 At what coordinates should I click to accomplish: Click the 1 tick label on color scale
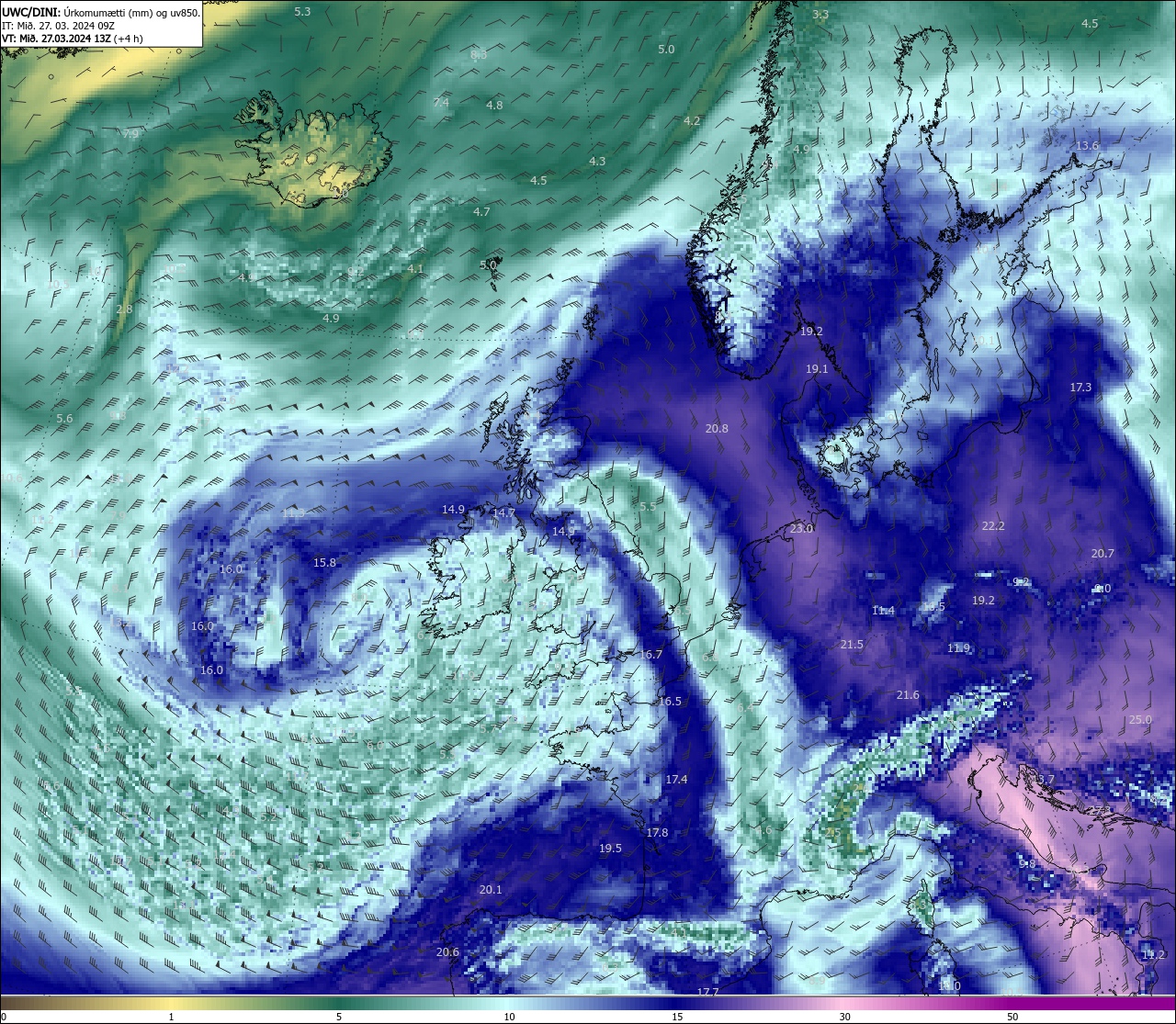(x=171, y=1017)
